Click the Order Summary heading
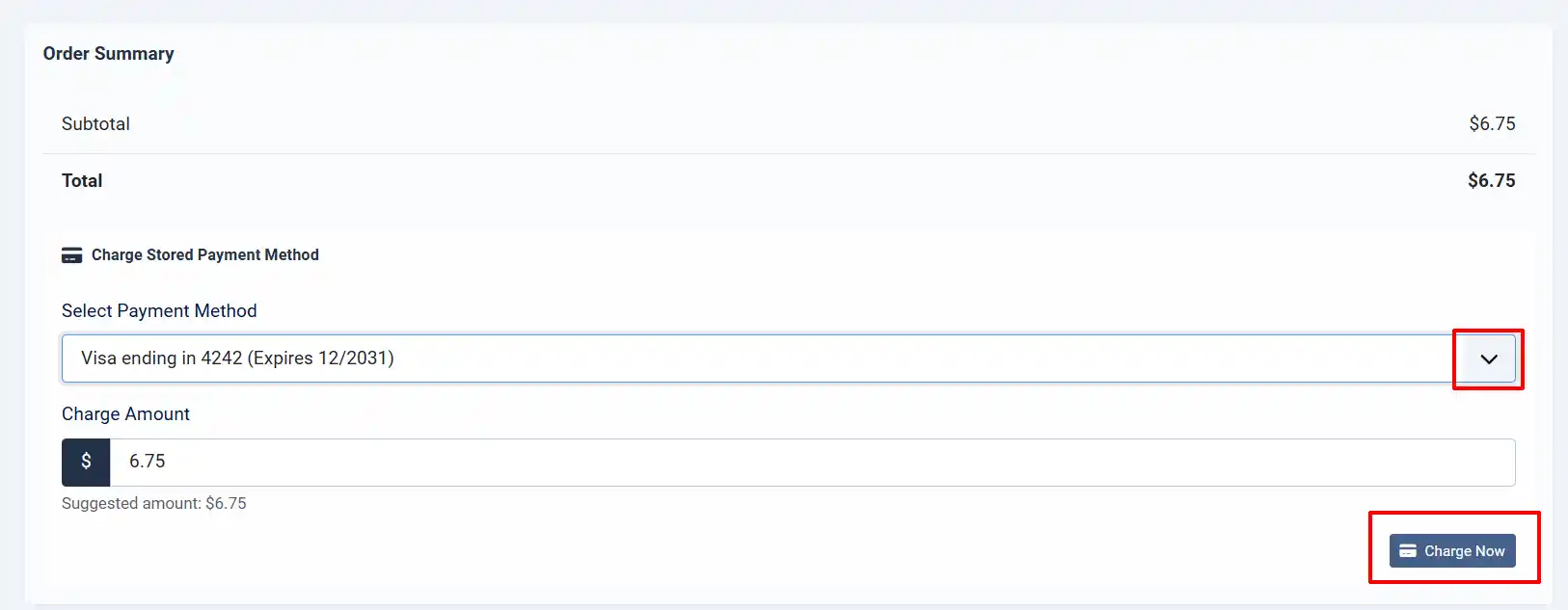 coord(109,54)
